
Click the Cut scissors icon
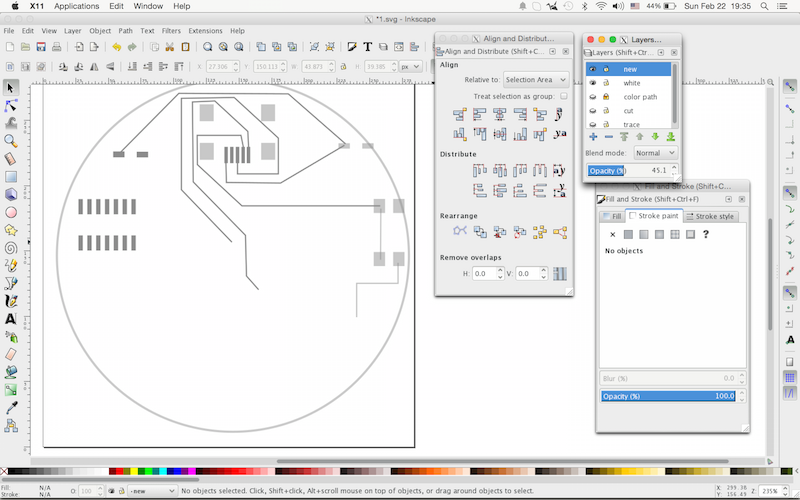[169, 47]
